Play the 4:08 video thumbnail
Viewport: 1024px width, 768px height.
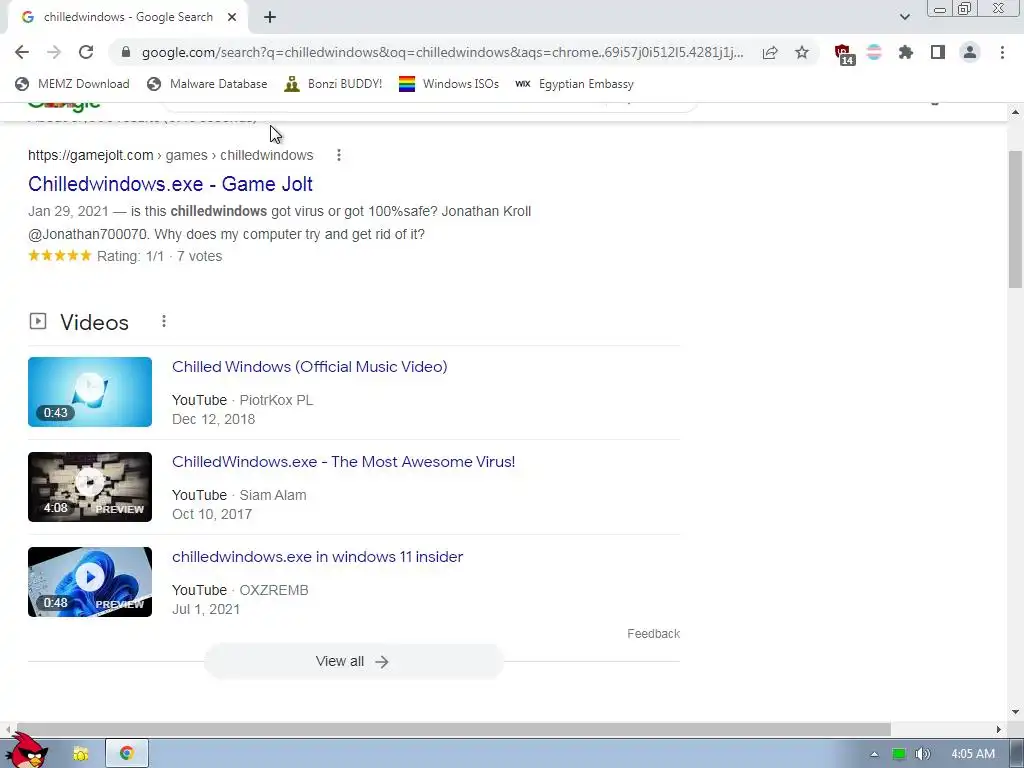click(x=90, y=487)
